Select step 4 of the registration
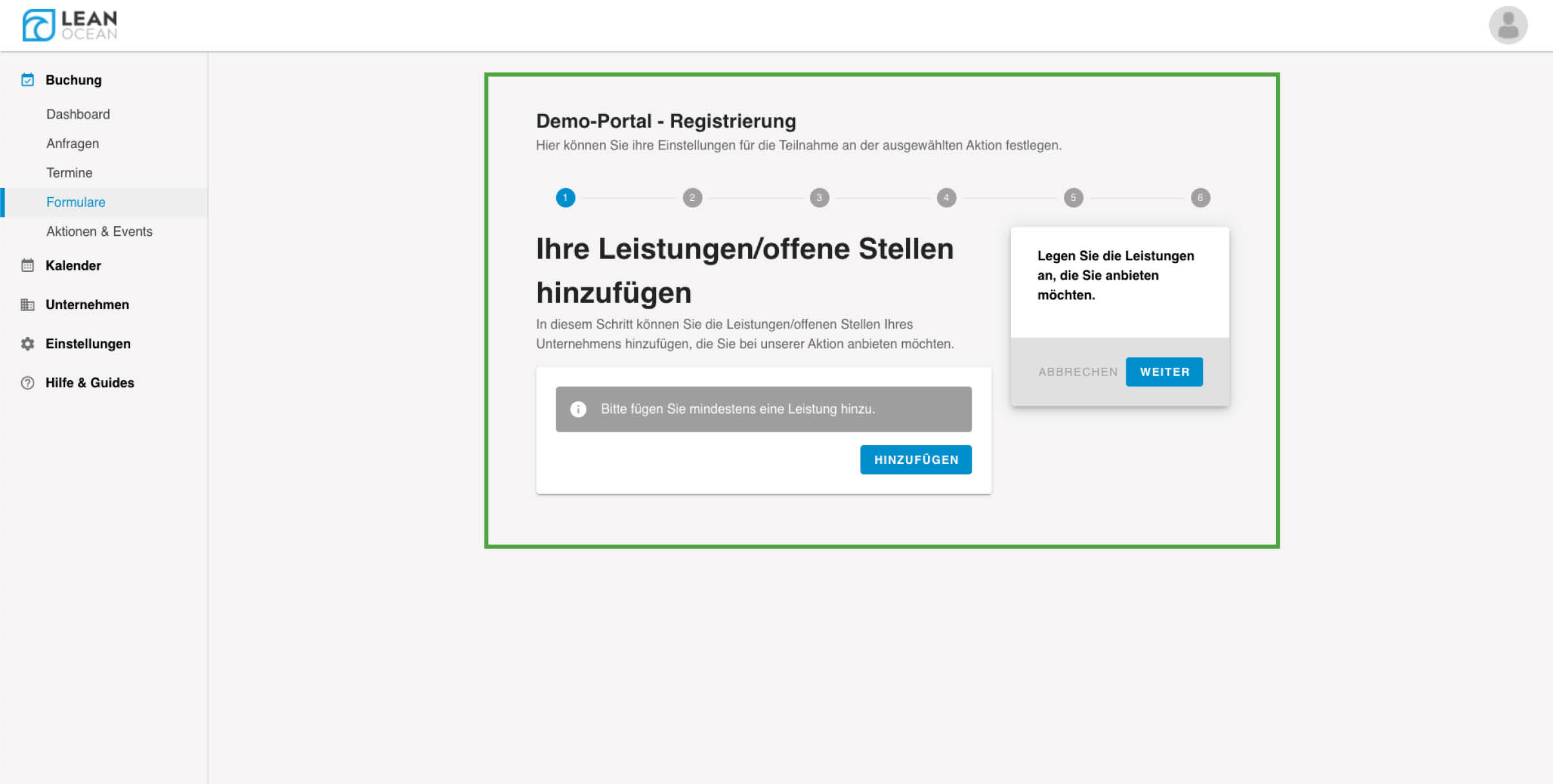 pyautogui.click(x=946, y=198)
